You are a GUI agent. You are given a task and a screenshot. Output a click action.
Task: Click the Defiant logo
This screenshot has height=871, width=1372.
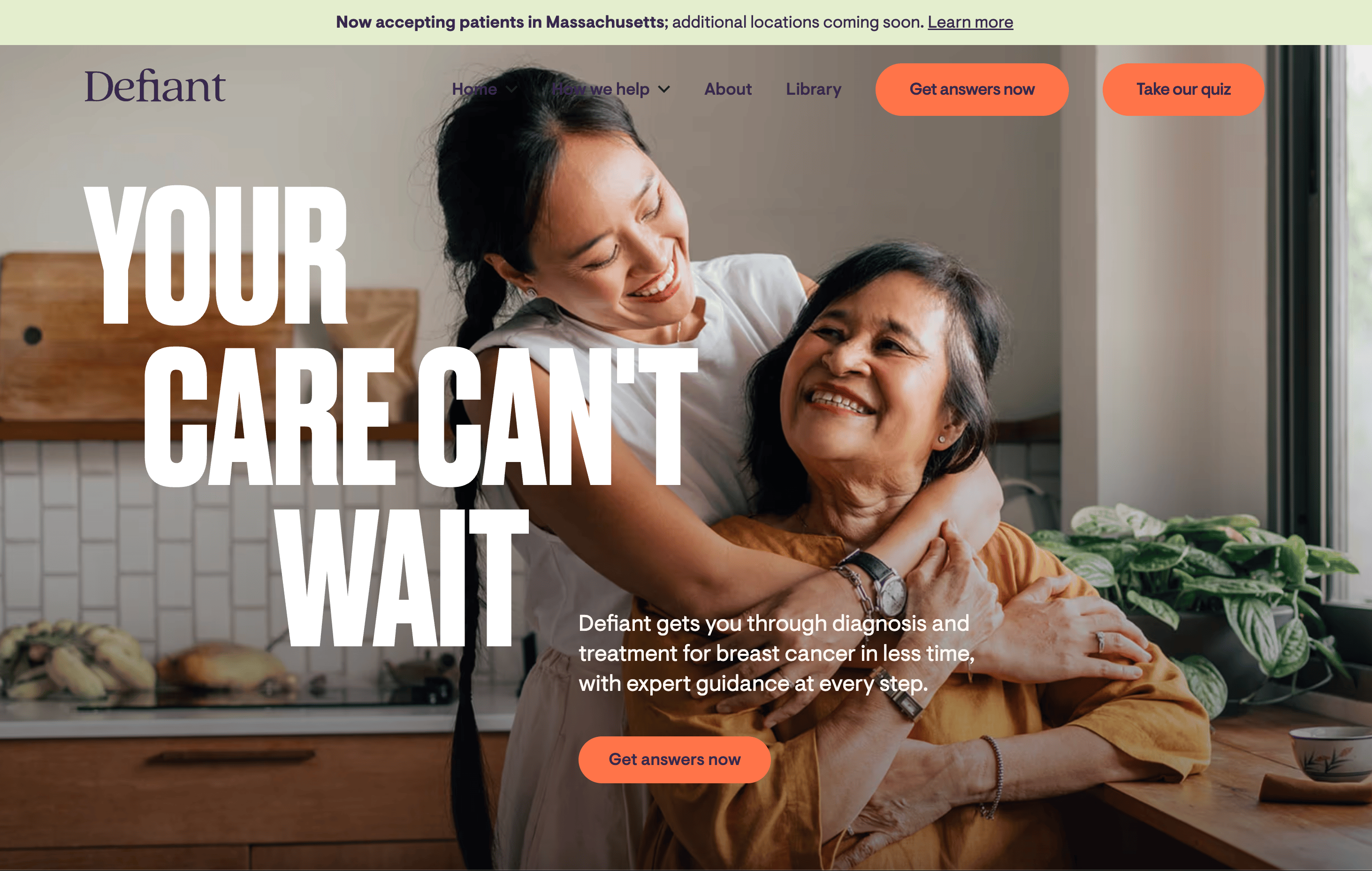[x=155, y=87]
